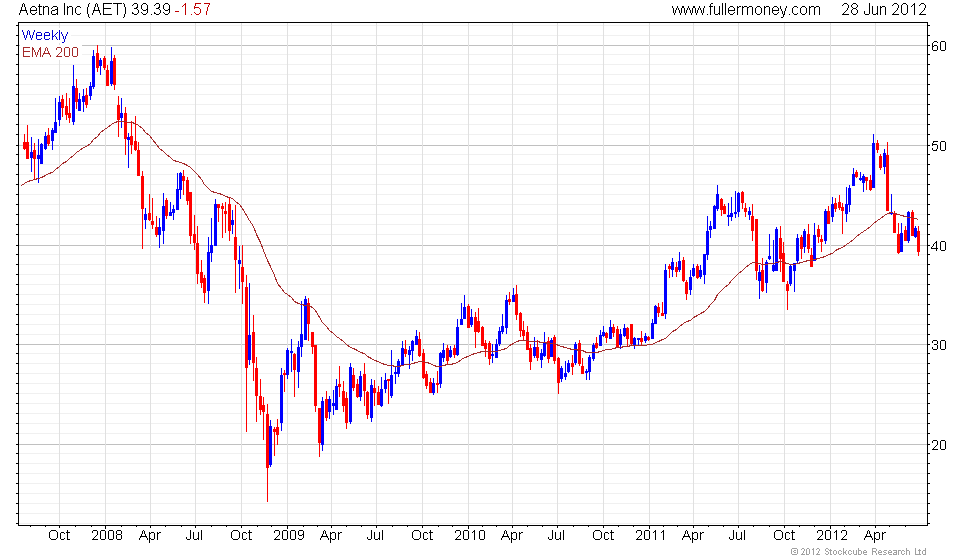The height and width of the screenshot is (560, 980).
Task: Click the '© 2012 Stockcube Research Ltd' copyright text
Action: pos(858,552)
